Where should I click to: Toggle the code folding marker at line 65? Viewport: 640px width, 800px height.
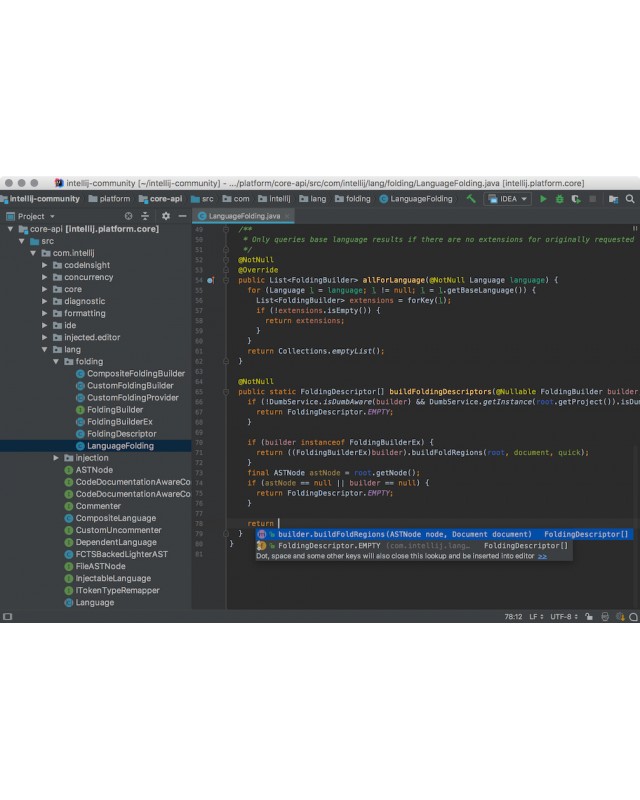tap(226, 392)
